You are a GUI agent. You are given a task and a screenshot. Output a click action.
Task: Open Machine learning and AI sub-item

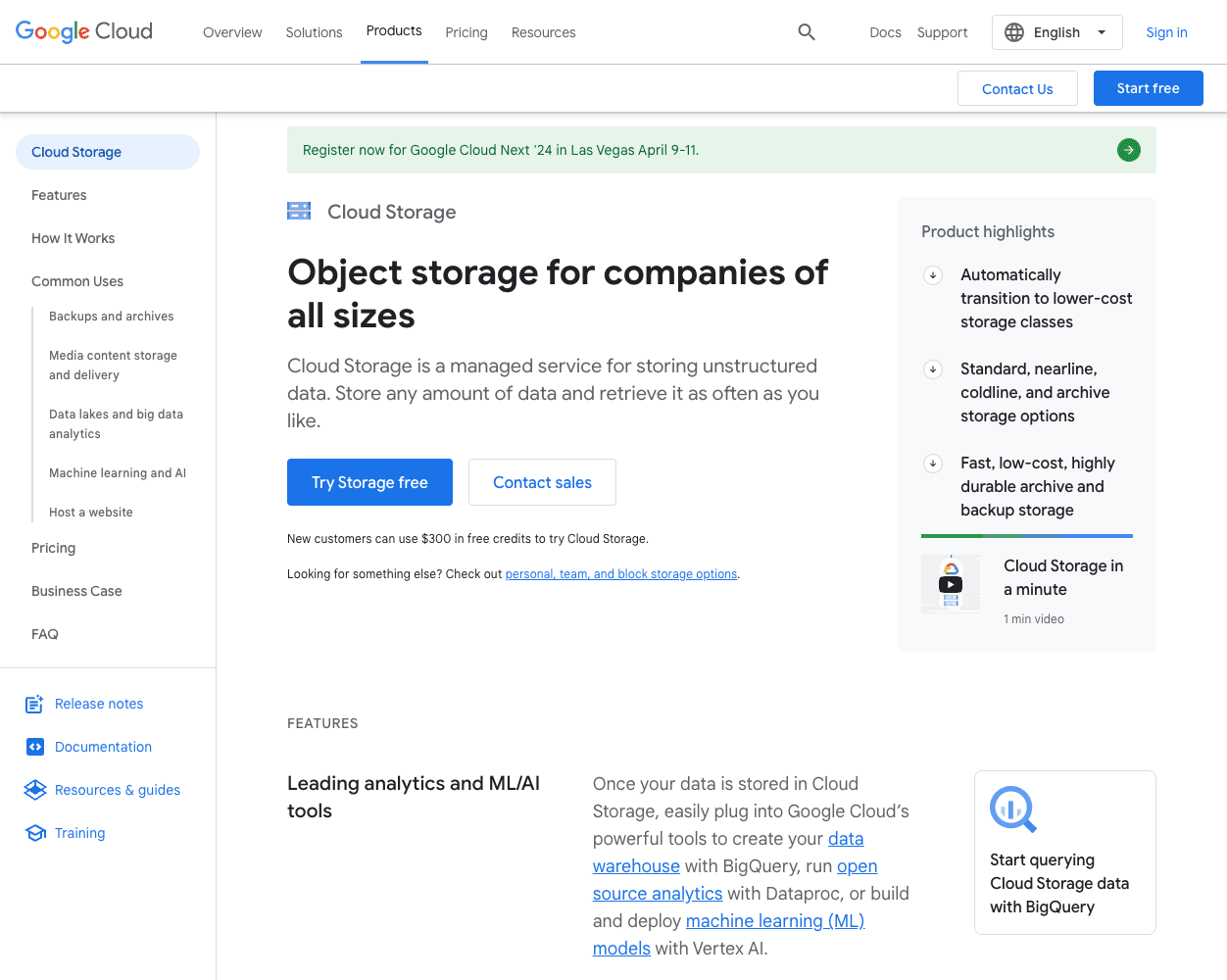click(118, 473)
